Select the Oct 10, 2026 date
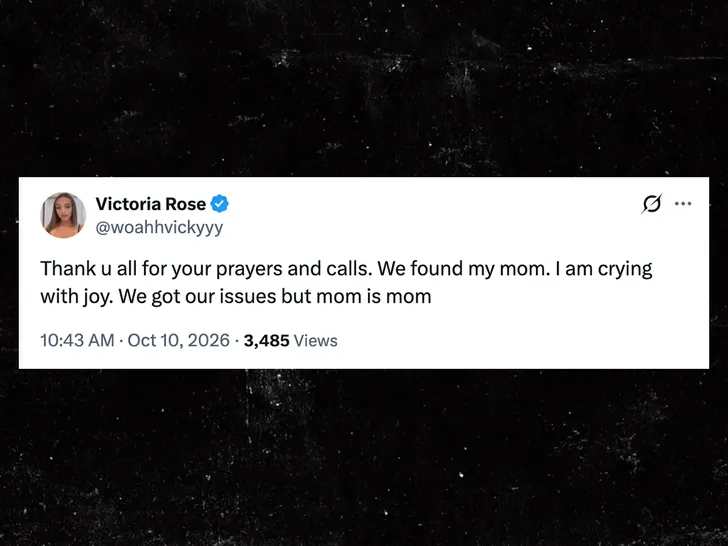728x546 pixels. (178, 340)
